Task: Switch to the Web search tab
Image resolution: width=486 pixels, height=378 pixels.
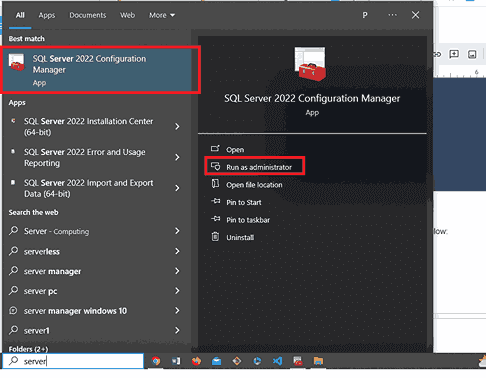Action: [127, 15]
